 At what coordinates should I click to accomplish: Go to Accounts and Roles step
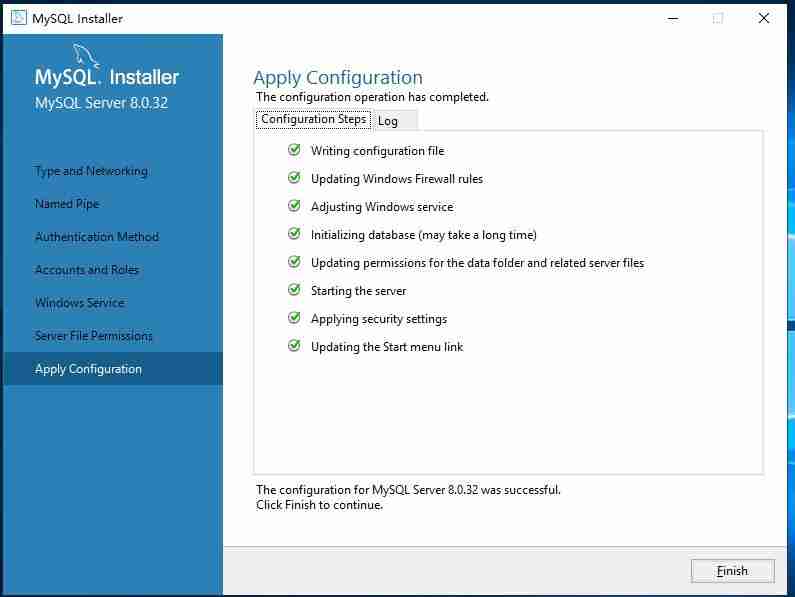click(x=87, y=270)
